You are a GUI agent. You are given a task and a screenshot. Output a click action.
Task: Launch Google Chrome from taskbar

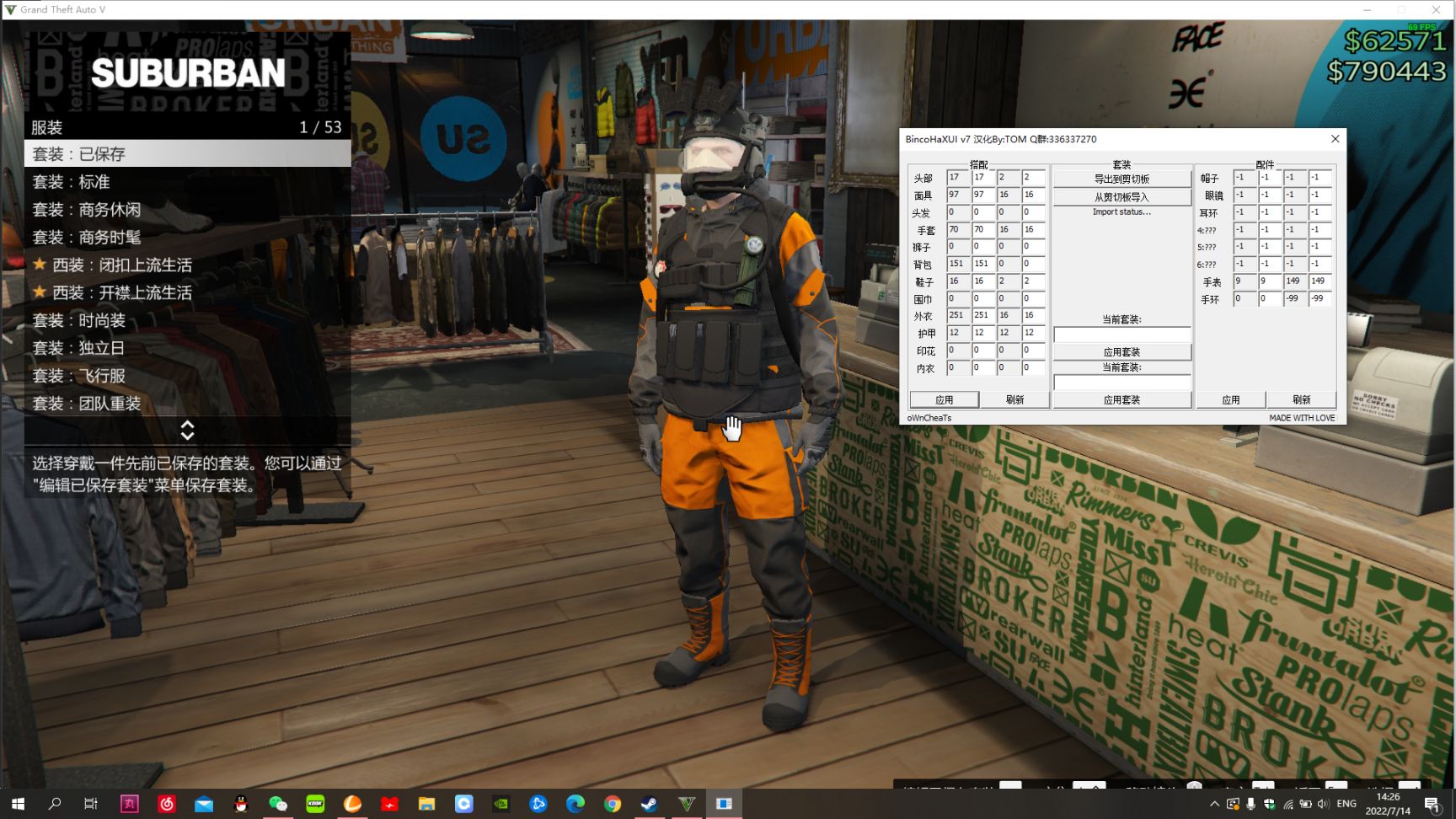(613, 804)
